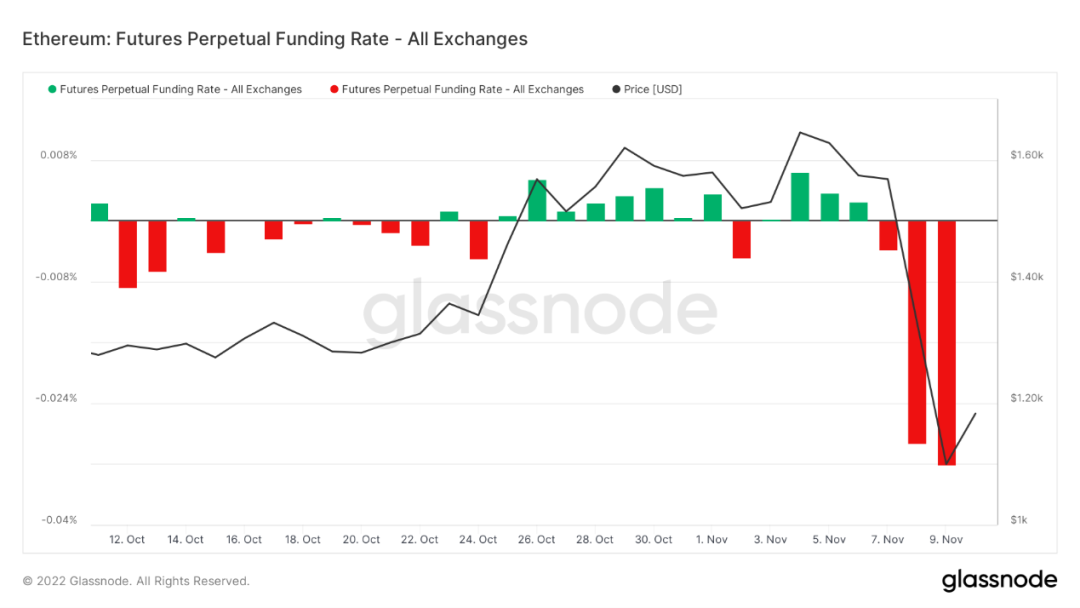Select the red bar on 8. Nov

point(917,332)
